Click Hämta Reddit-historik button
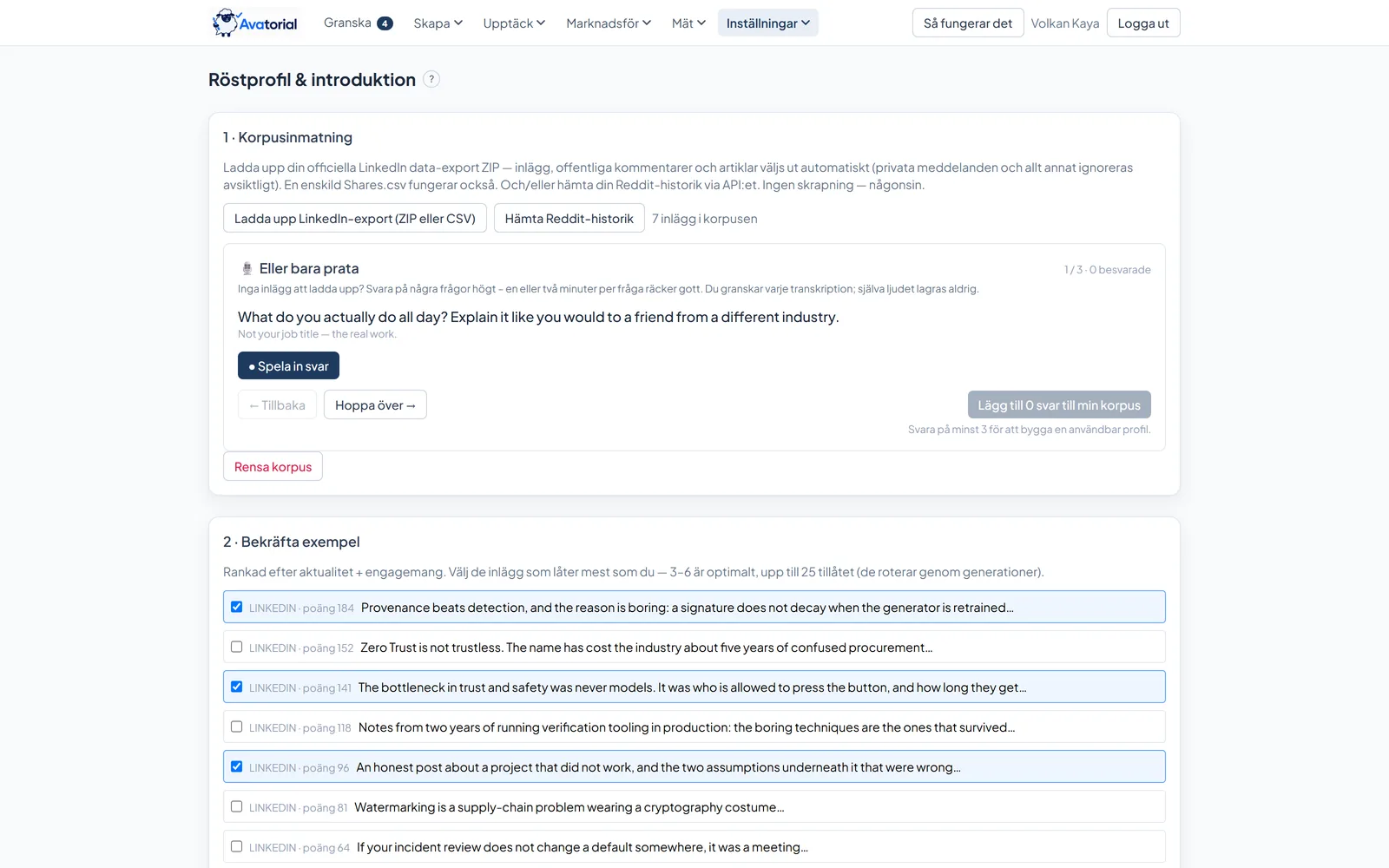Screen dimensions: 1389x868 tap(569, 219)
